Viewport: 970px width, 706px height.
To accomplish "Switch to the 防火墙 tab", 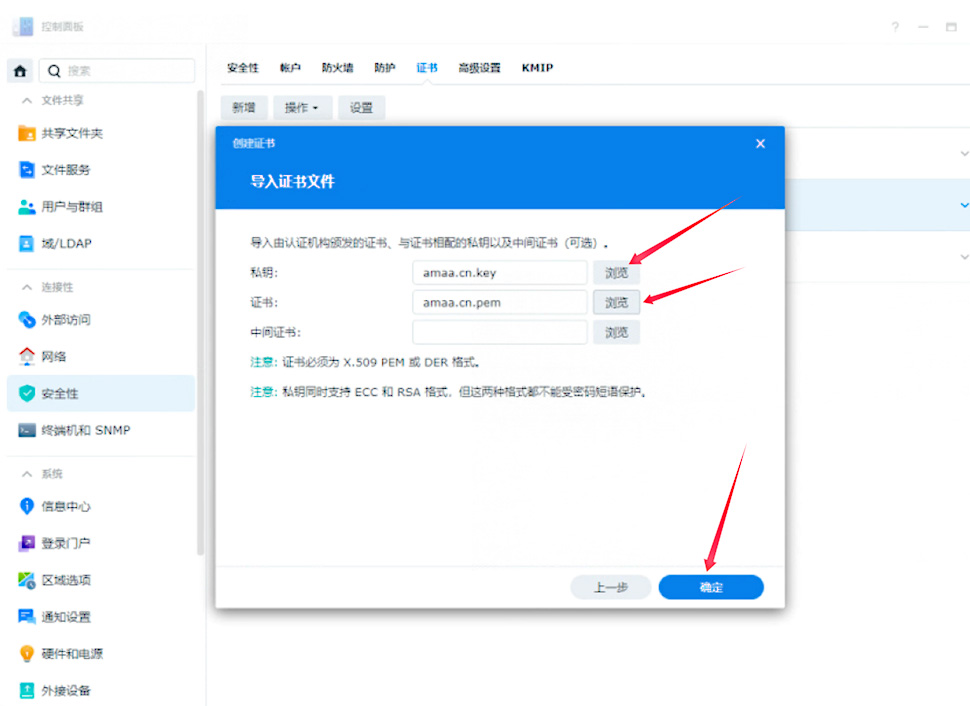I will coord(337,68).
